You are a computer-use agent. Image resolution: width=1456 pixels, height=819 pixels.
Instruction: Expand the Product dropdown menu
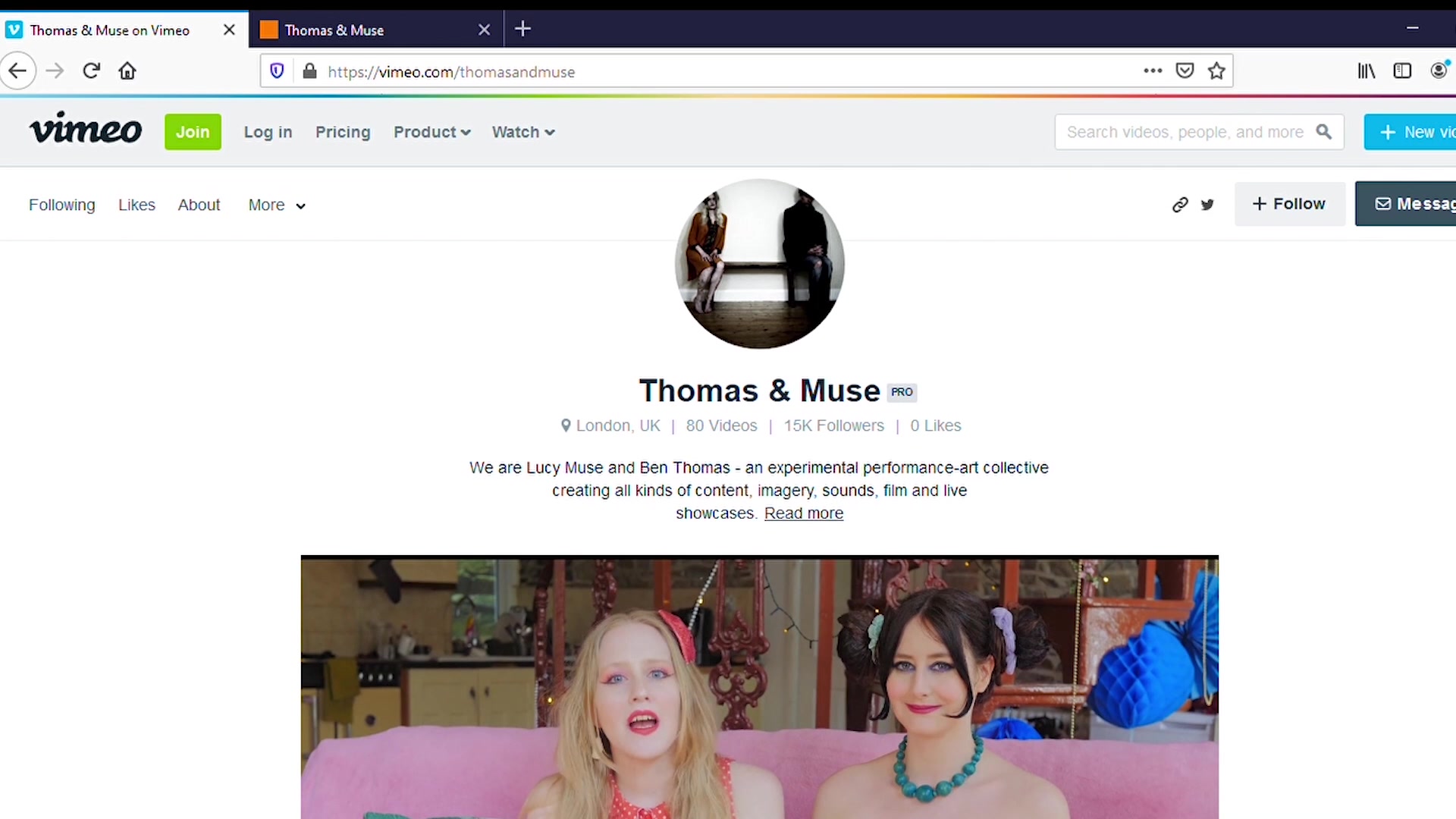(432, 132)
